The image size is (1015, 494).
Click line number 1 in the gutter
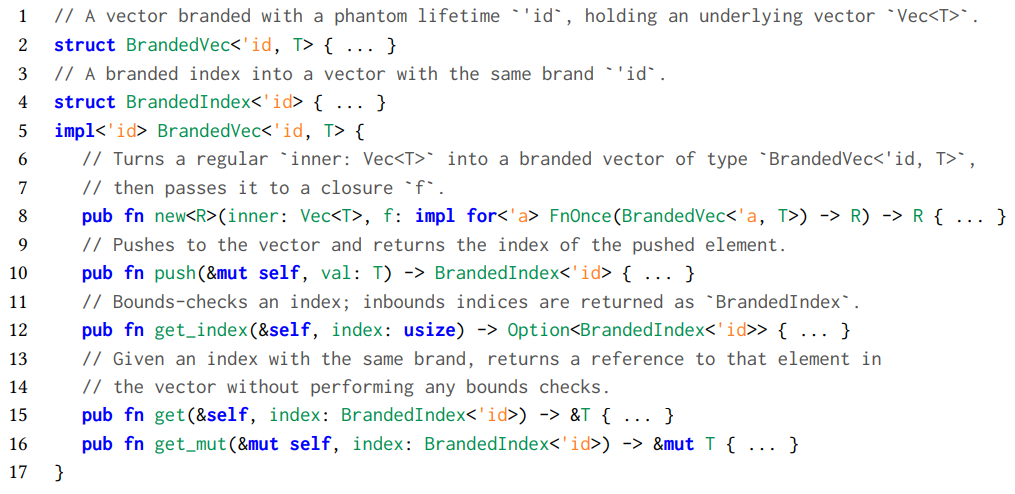coord(23,16)
